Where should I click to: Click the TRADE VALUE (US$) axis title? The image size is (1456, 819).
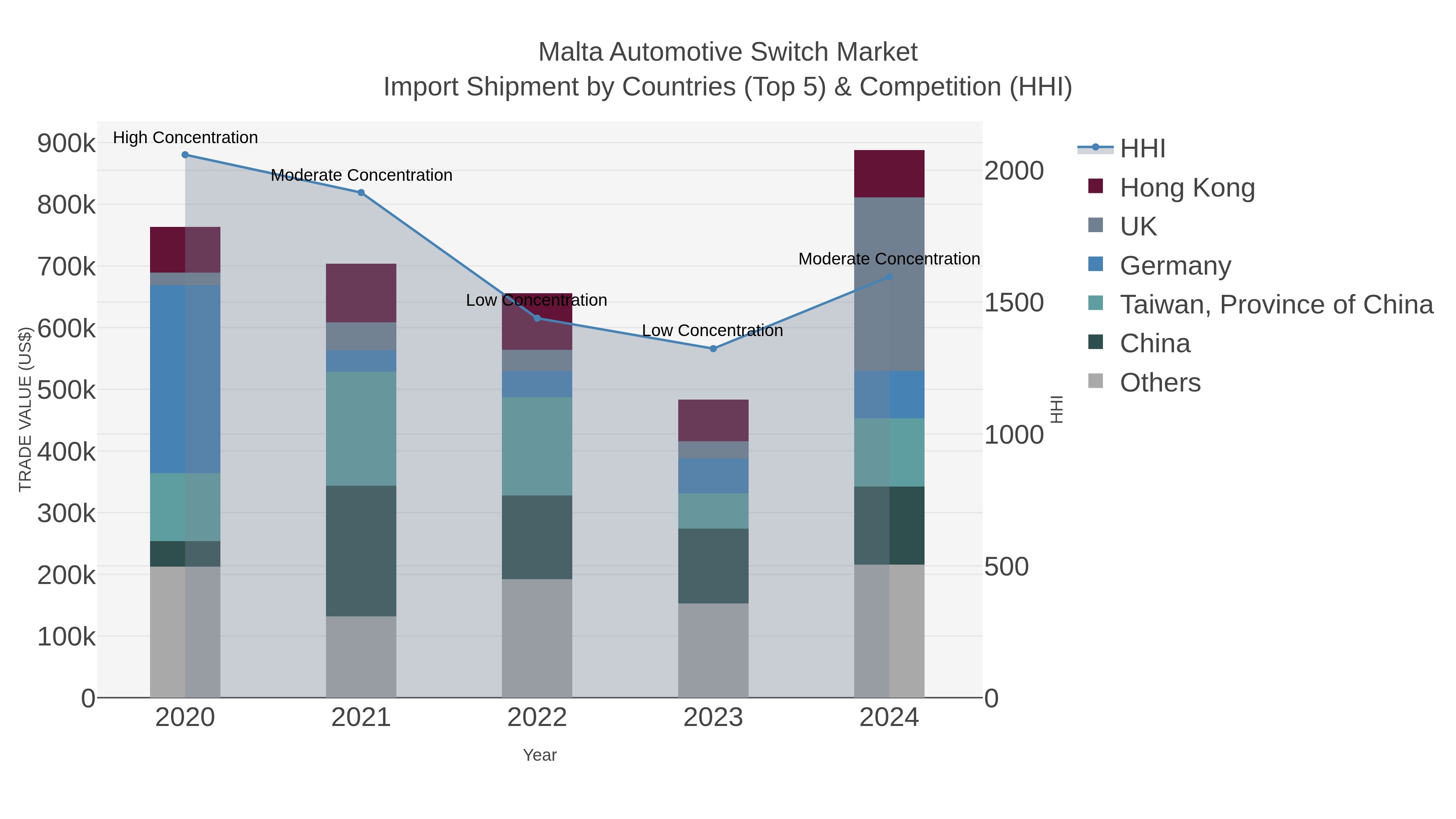click(25, 410)
